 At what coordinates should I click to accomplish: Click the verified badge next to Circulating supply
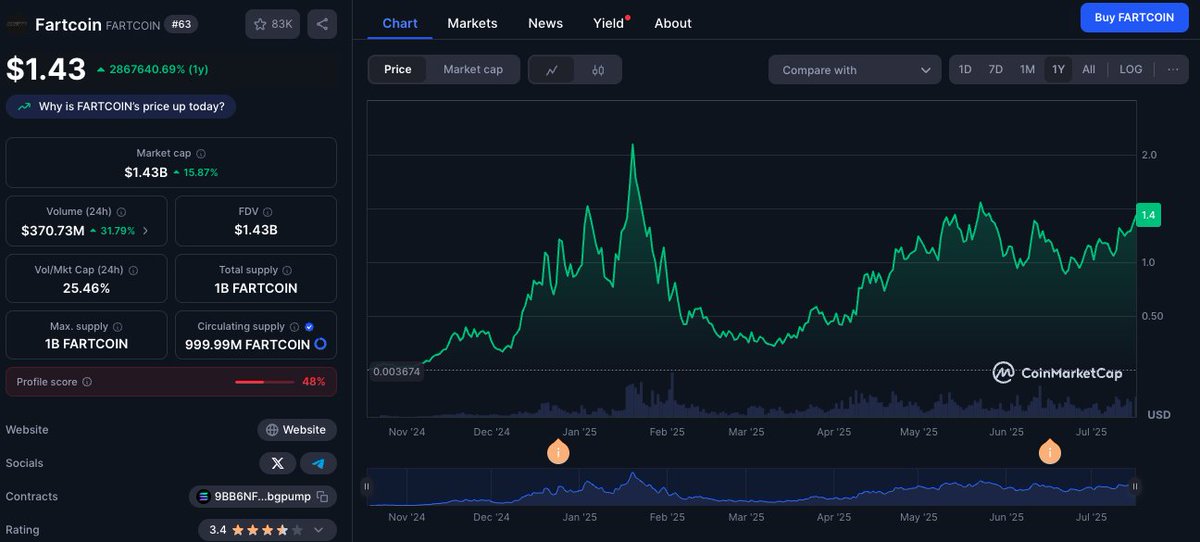309,327
